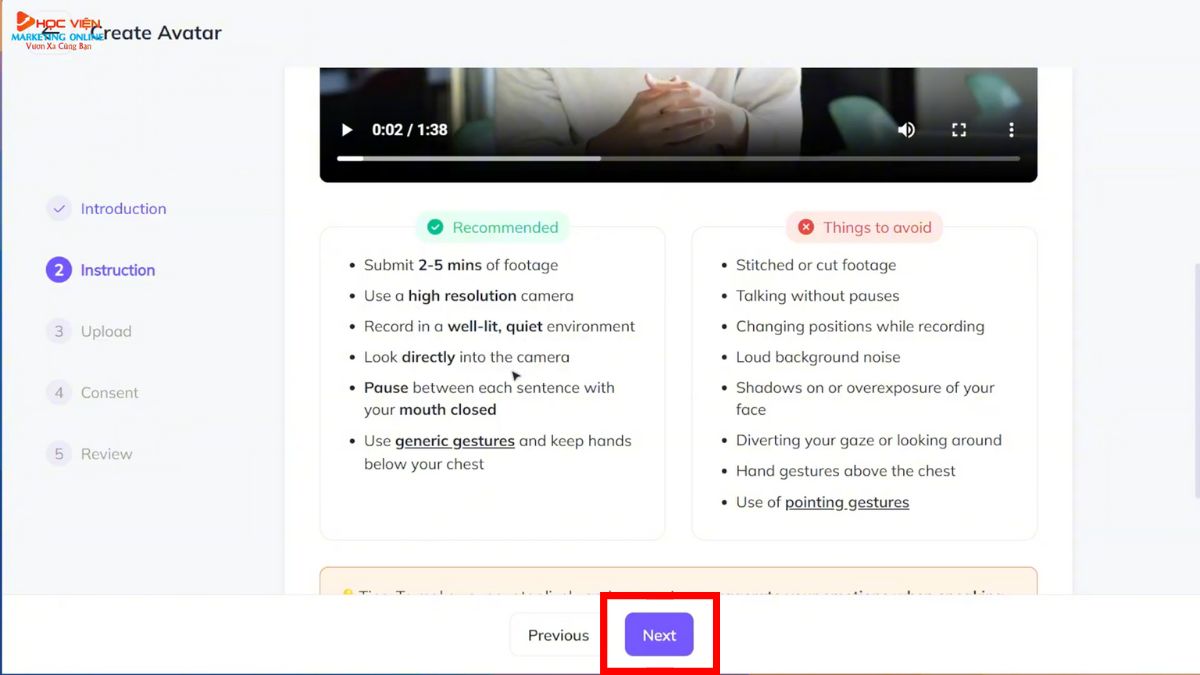Go to the Review step label

106,454
